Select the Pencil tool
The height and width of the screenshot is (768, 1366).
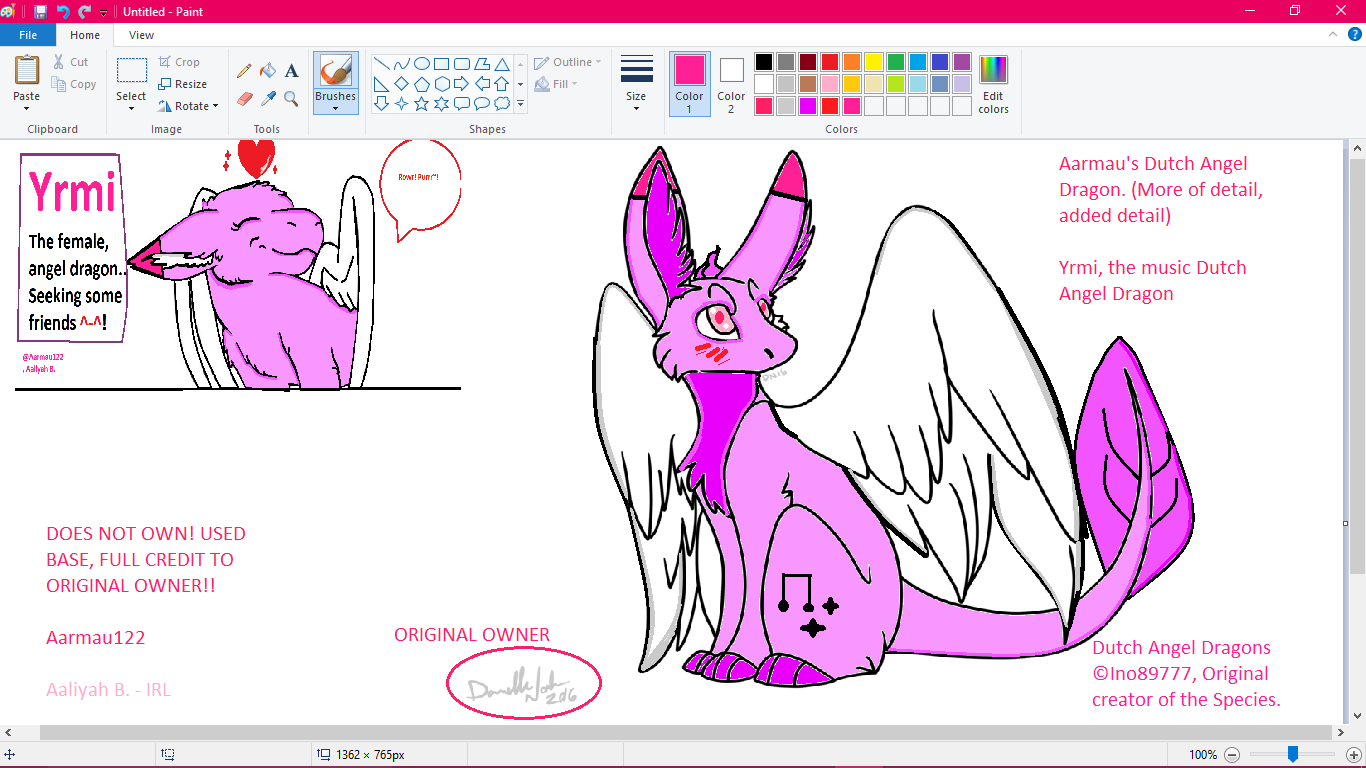click(244, 71)
